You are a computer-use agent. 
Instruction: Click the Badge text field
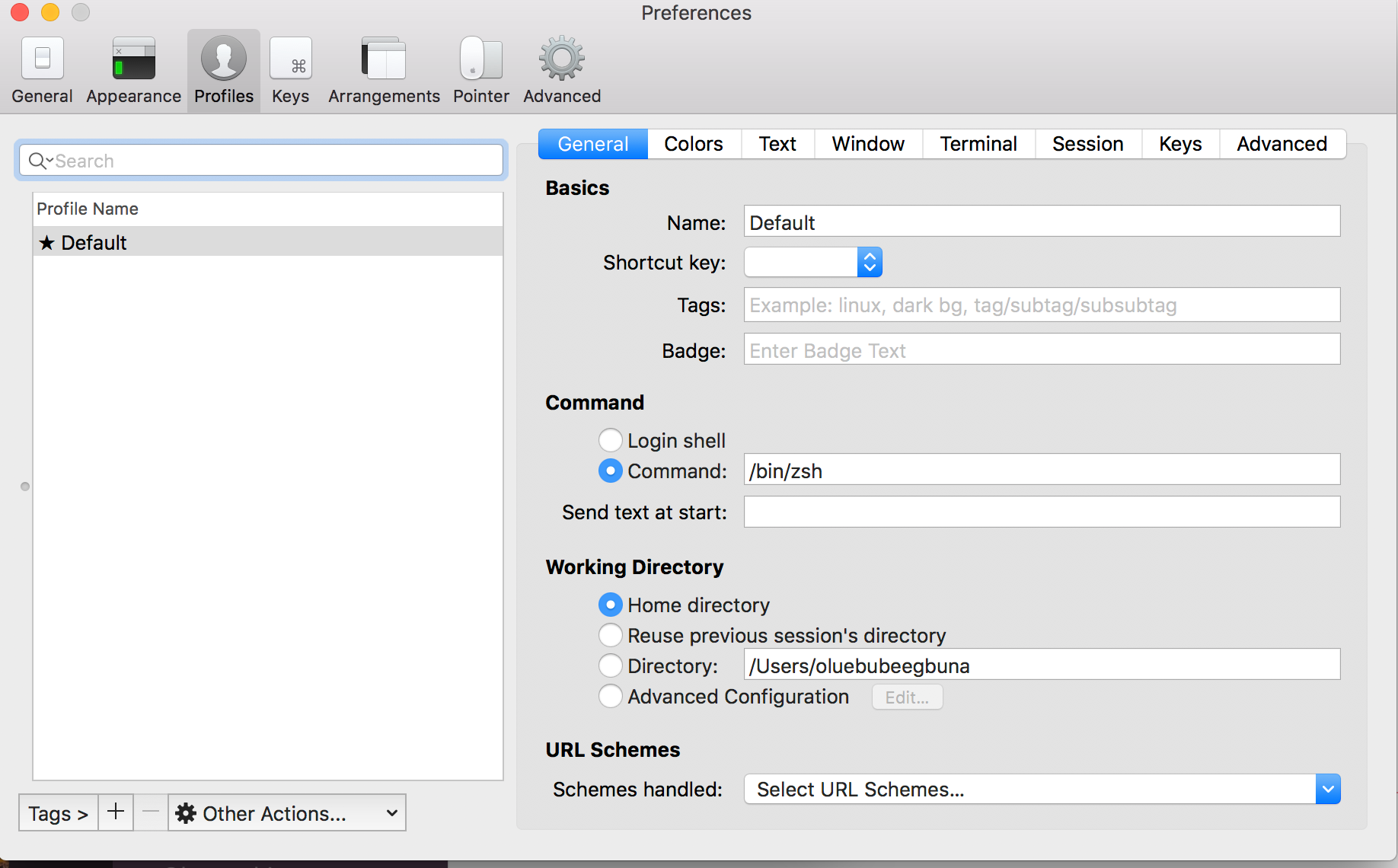pyautogui.click(x=1042, y=349)
